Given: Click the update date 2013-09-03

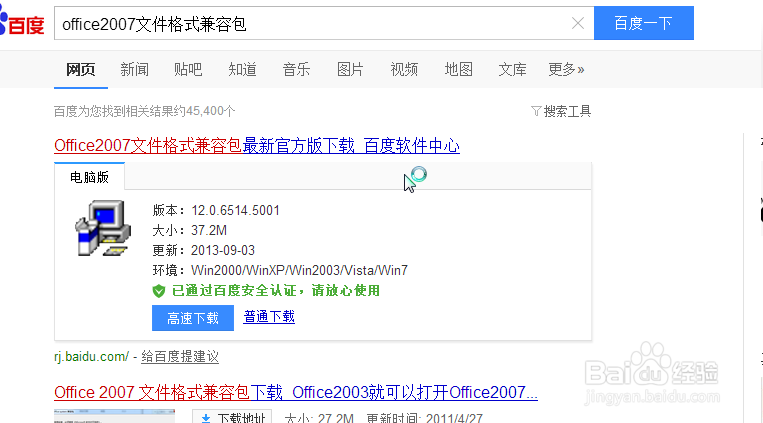Looking at the screenshot, I should (x=223, y=250).
